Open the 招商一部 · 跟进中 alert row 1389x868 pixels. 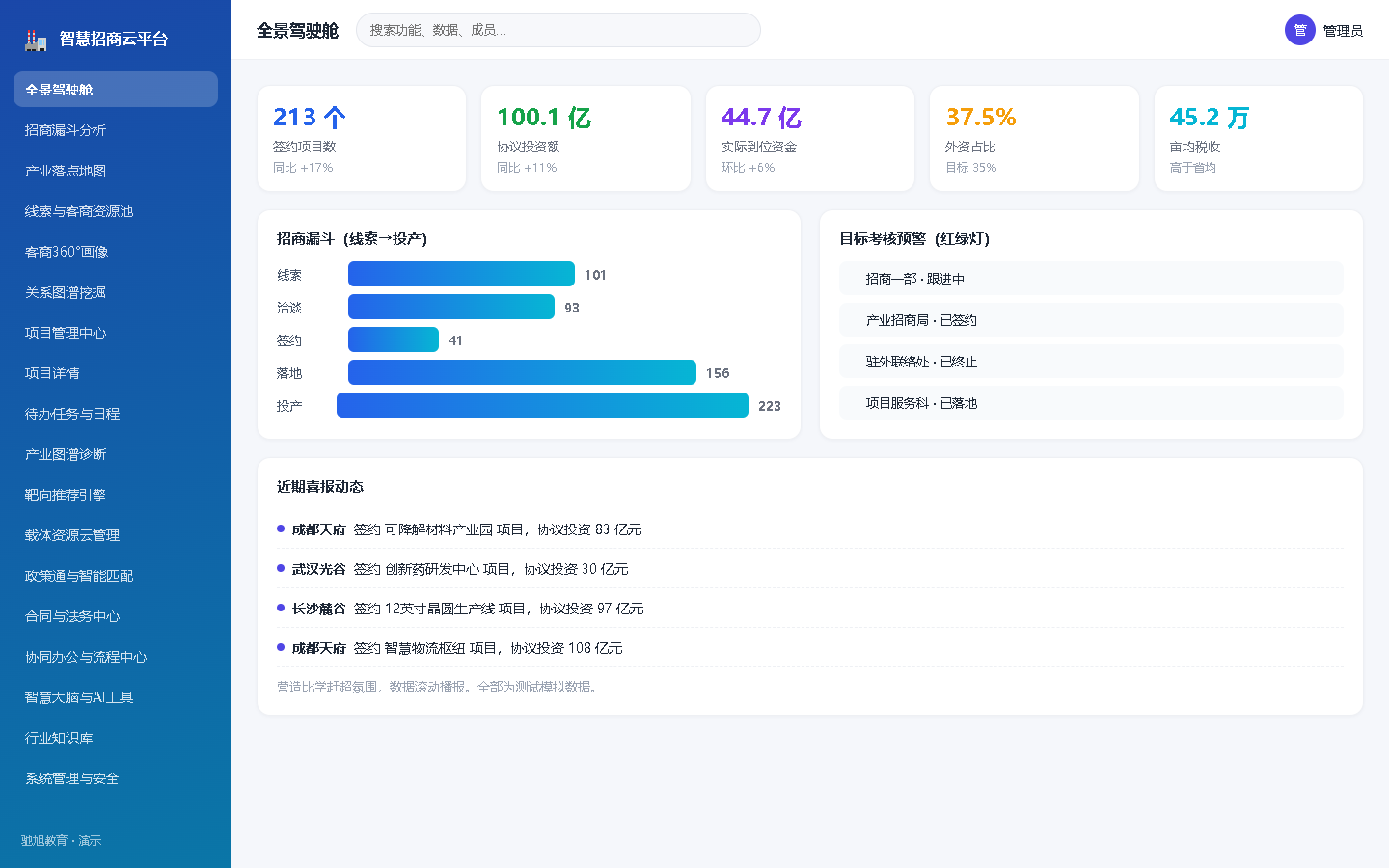(1091, 279)
